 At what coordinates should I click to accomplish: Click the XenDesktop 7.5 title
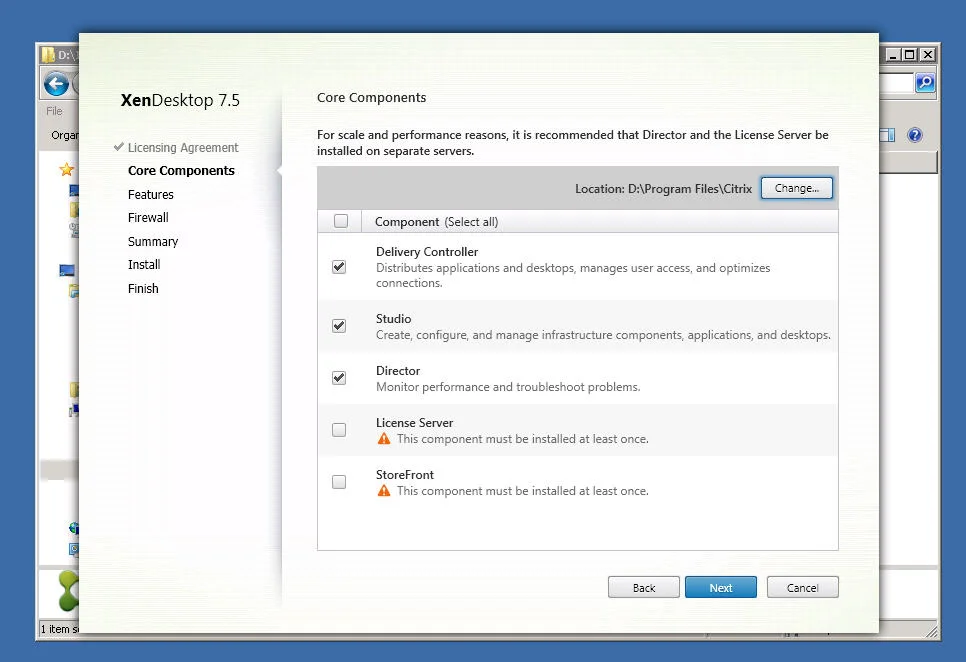pyautogui.click(x=180, y=100)
